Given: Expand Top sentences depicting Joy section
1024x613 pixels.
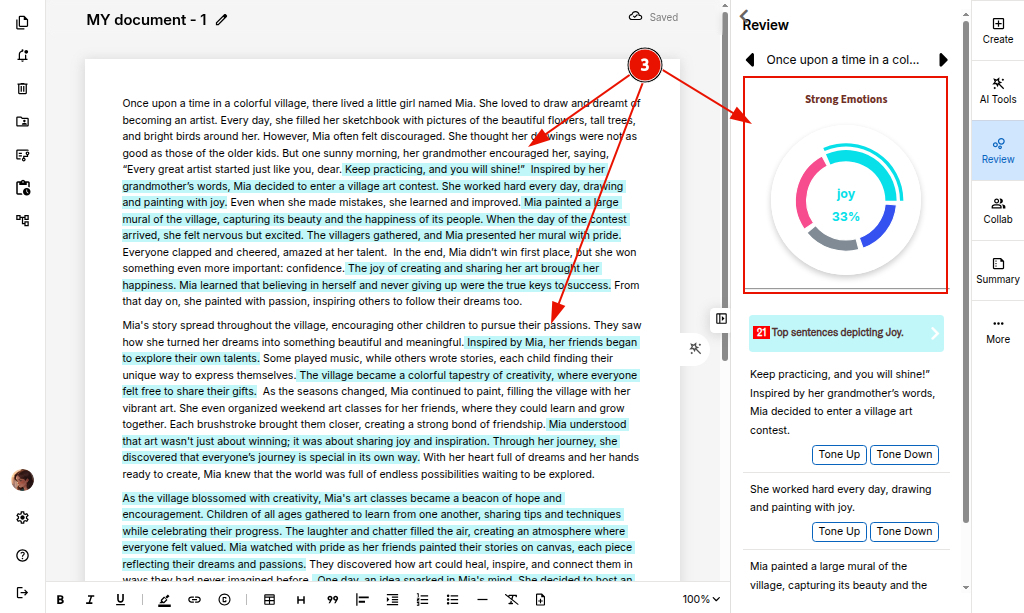Looking at the screenshot, I should pos(935,333).
